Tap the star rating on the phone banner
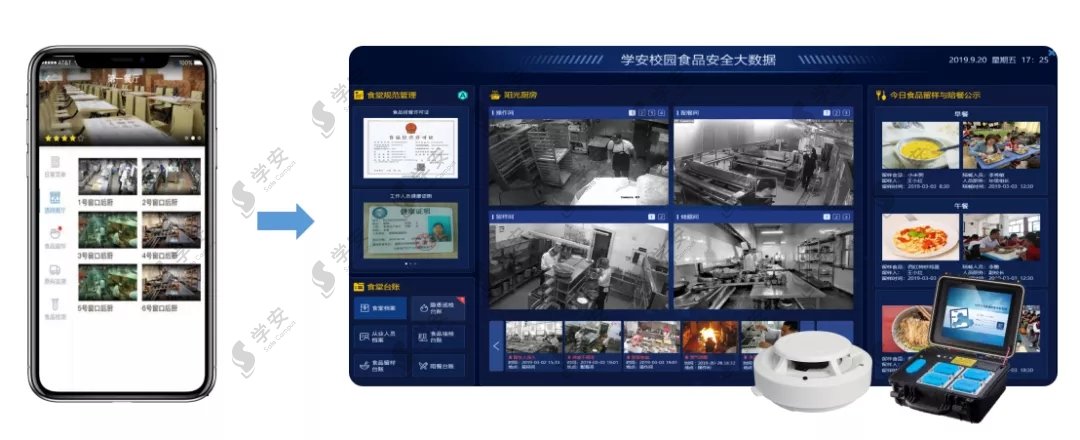 point(63,138)
